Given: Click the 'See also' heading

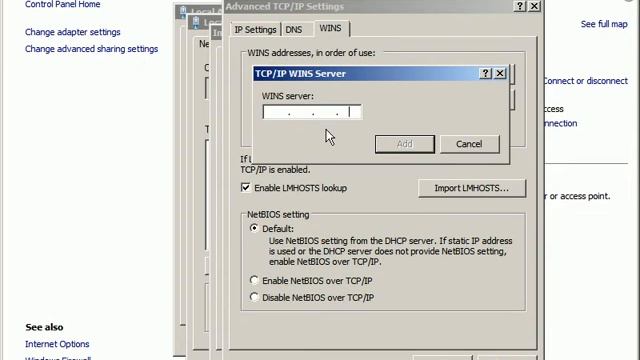Looking at the screenshot, I should coord(44,327).
